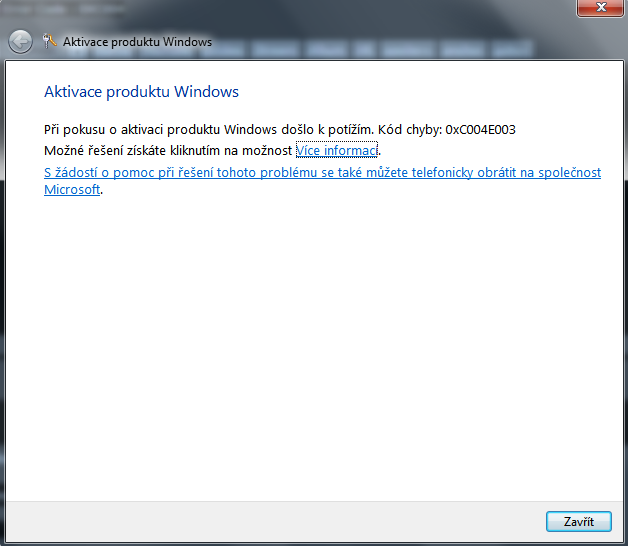Click the sentence "Možné řešení získáte kliknutím"

point(132,150)
